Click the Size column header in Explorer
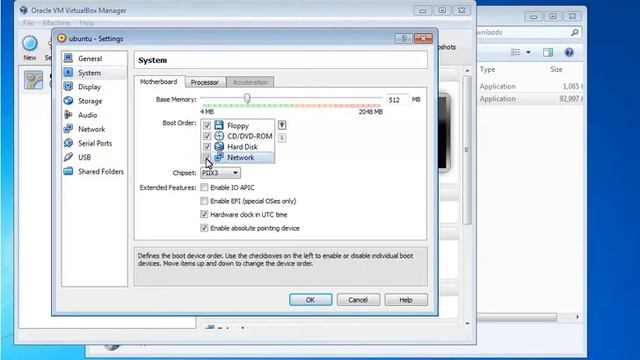Viewport: 640px width, 360px height. point(556,69)
